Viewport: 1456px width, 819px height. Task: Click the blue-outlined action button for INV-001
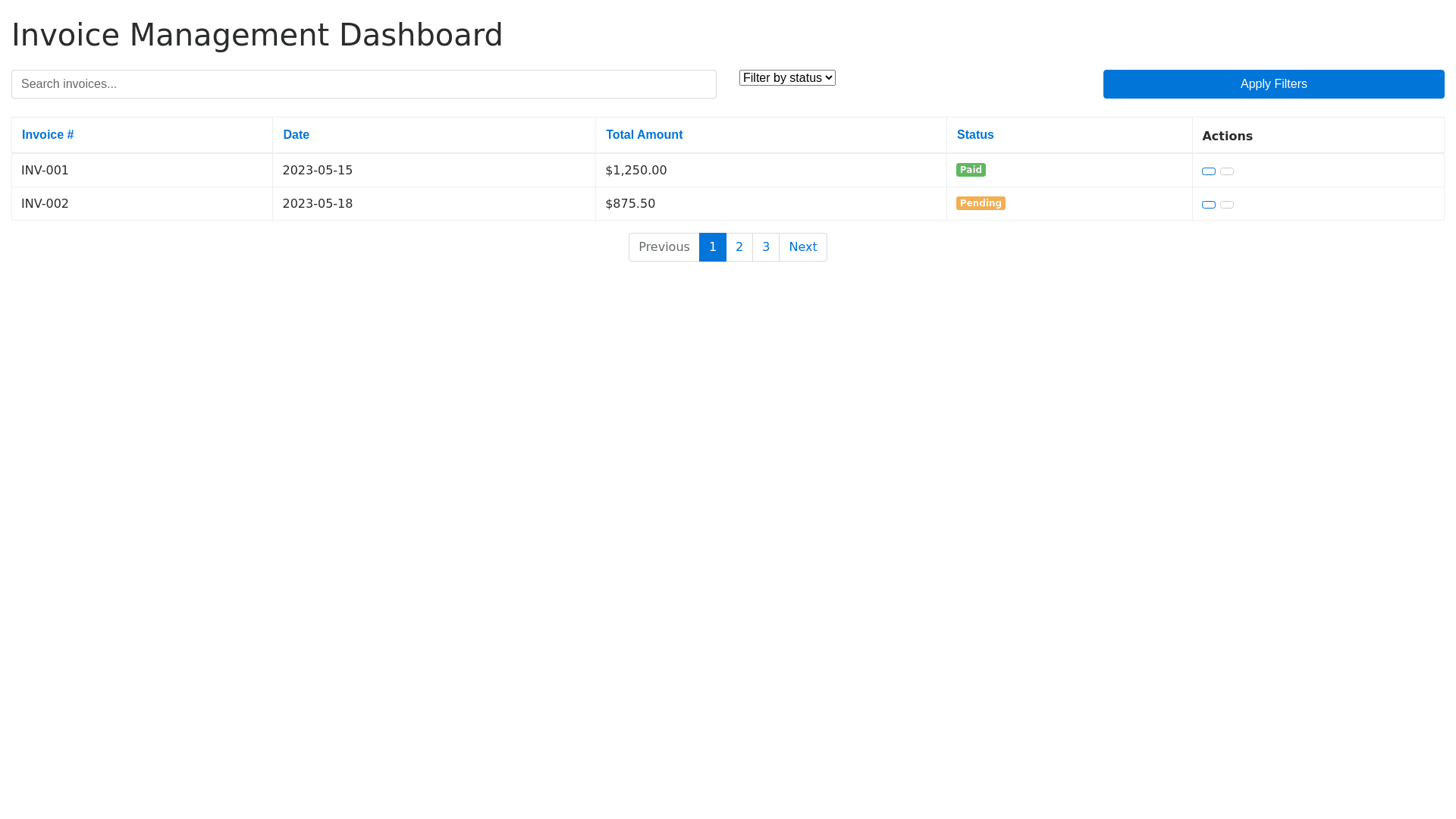tap(1208, 171)
